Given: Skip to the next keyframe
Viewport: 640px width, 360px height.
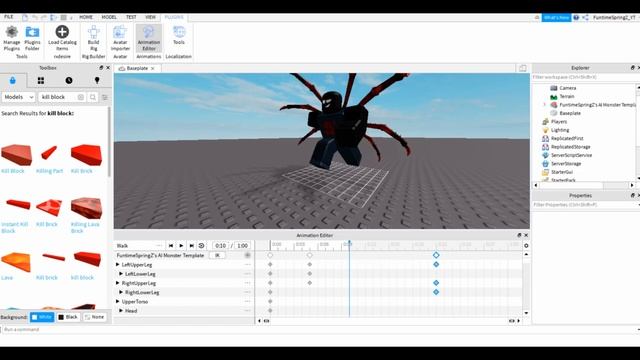Looking at the screenshot, I should 191,246.
